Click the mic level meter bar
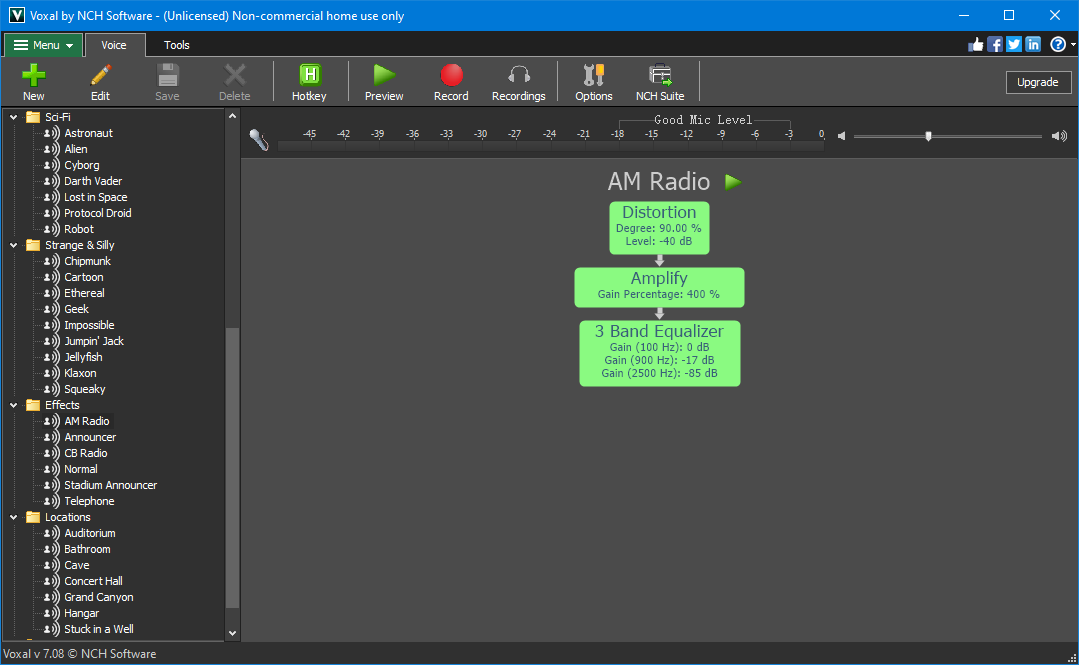 (551, 146)
